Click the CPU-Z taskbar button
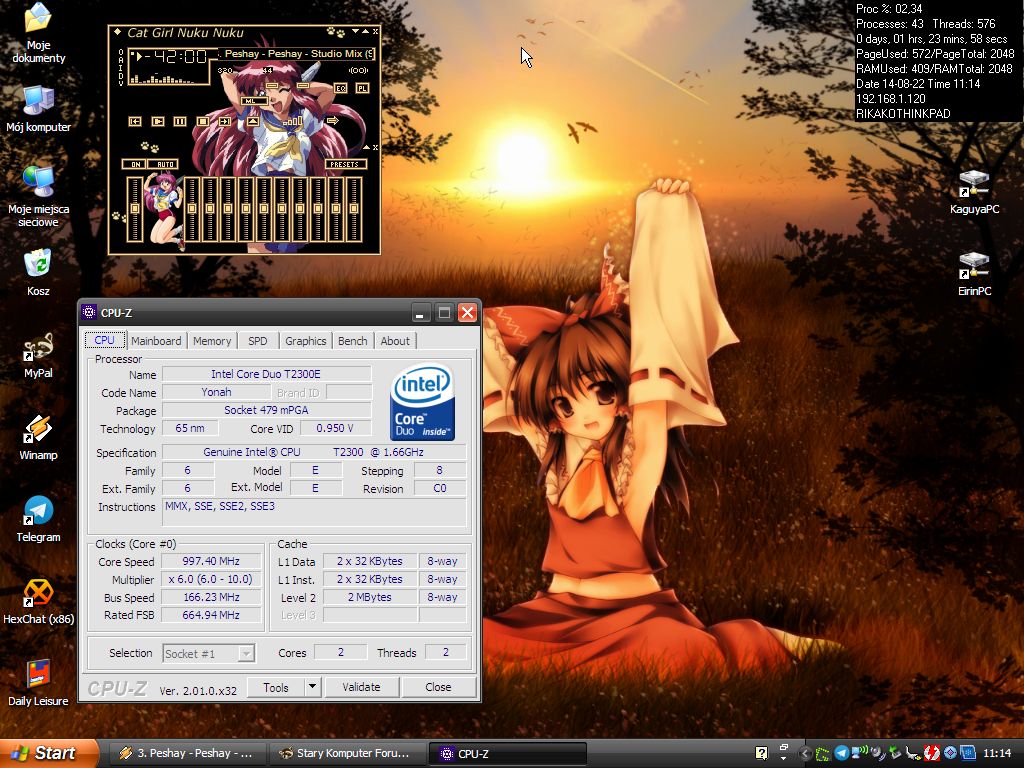Screen dimensions: 1024x768 click(x=507, y=754)
